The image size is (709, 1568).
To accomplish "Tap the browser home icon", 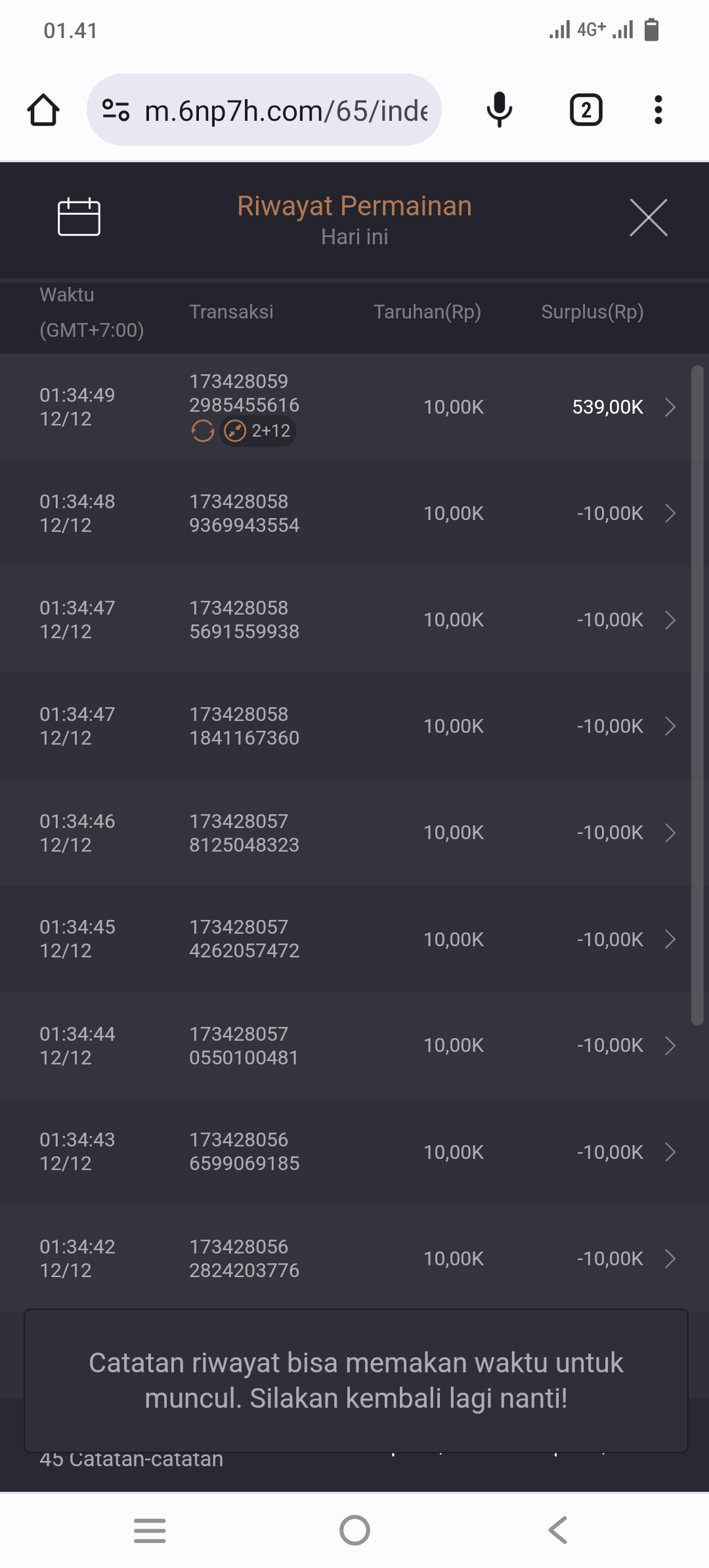I will [43, 110].
